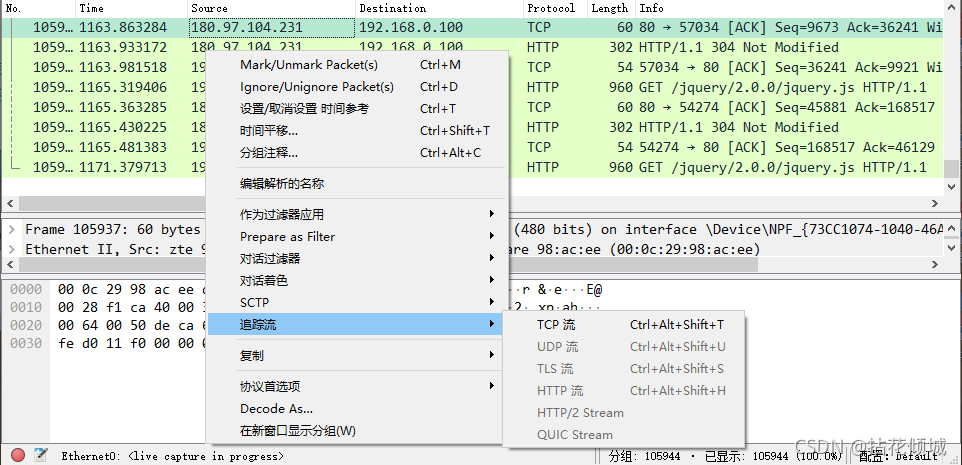Sort by the Protocol column header
The image size is (962, 465).
click(555, 8)
